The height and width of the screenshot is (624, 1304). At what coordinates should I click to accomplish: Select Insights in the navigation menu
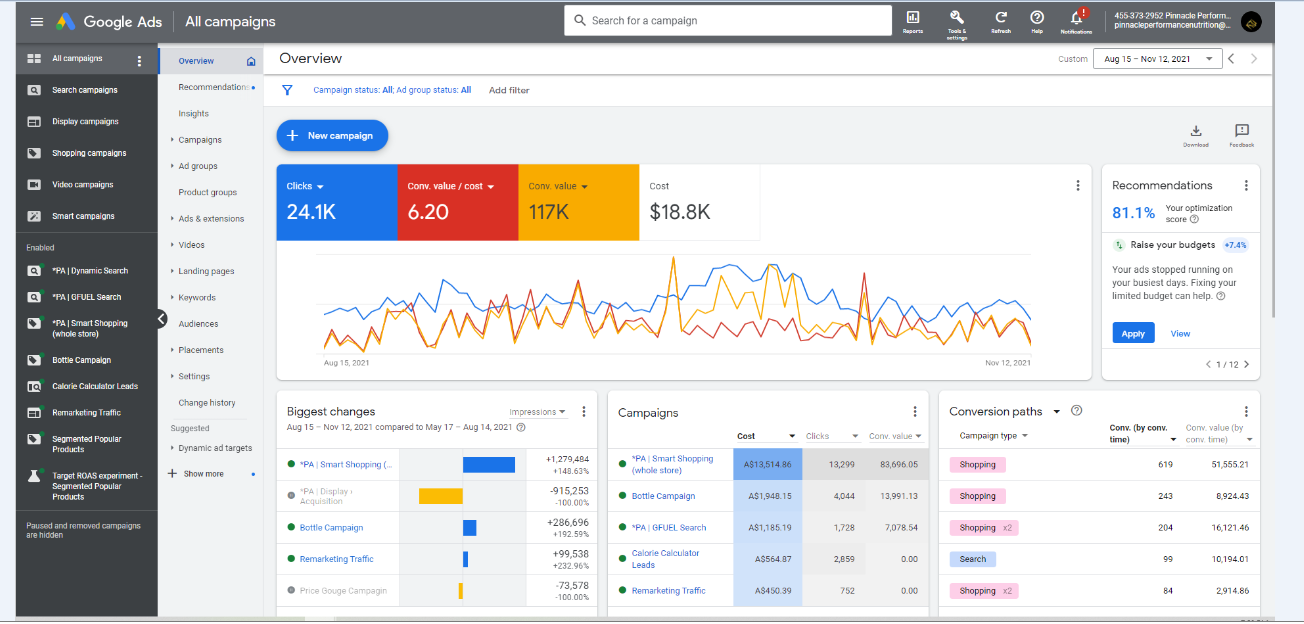click(194, 114)
